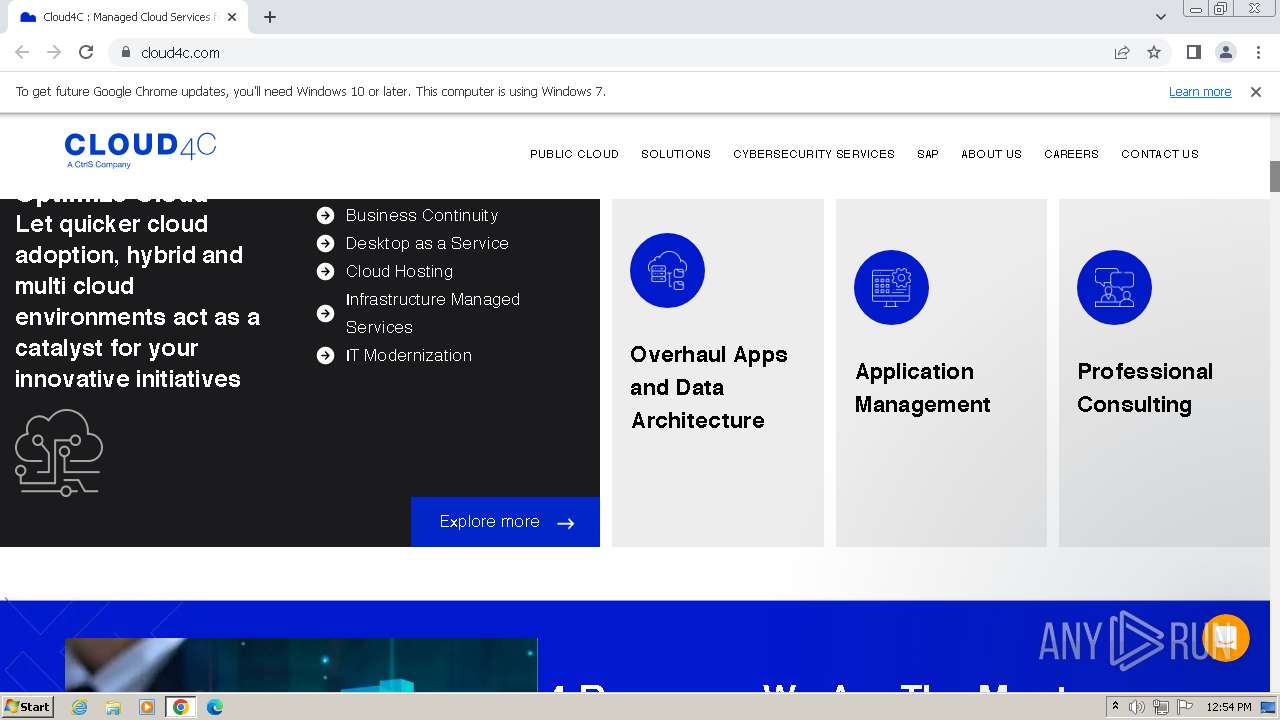This screenshot has width=1280, height=720.
Task: Click the taskbar clock showing 12:54 PM
Action: point(1229,707)
